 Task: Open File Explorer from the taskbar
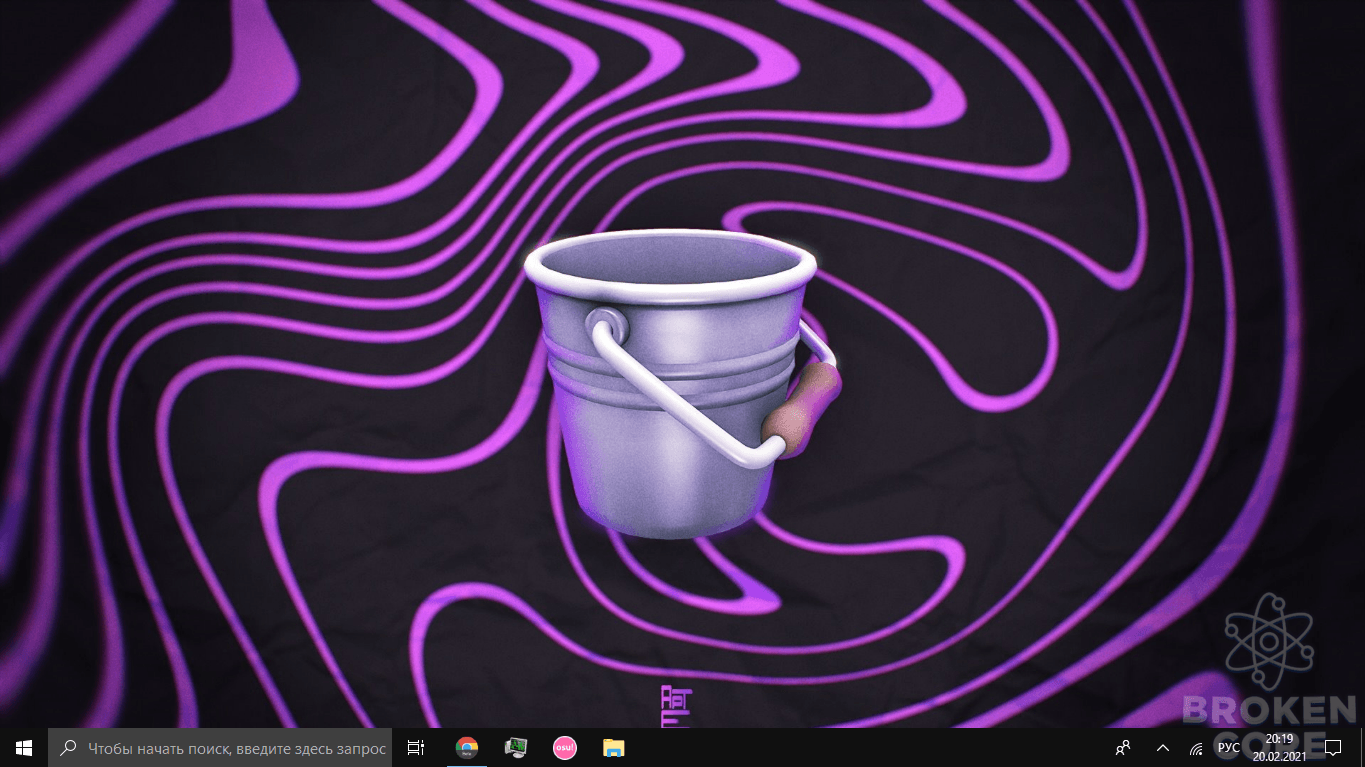613,747
